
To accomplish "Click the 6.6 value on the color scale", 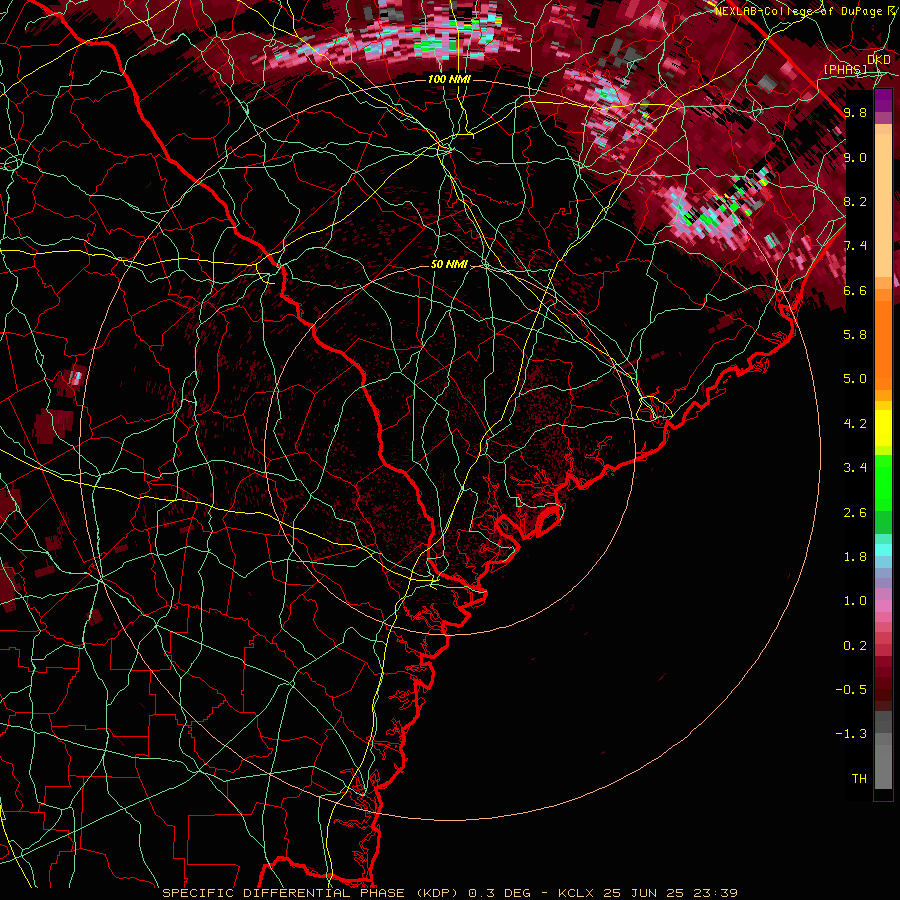I will pyautogui.click(x=855, y=290).
